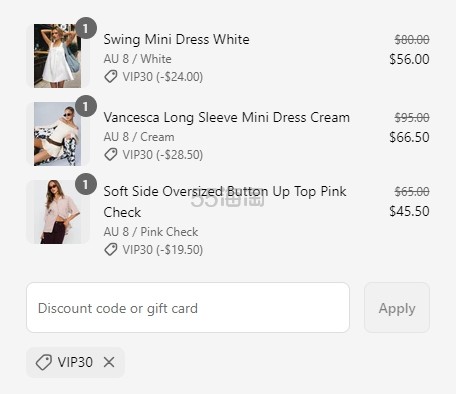Click Soft Side Oversized Button Up Top title
The image size is (456, 394).
coord(225,202)
